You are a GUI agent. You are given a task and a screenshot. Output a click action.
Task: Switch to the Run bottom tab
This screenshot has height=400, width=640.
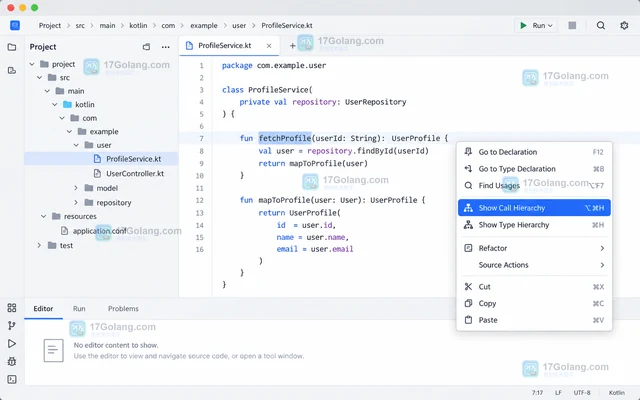point(79,309)
